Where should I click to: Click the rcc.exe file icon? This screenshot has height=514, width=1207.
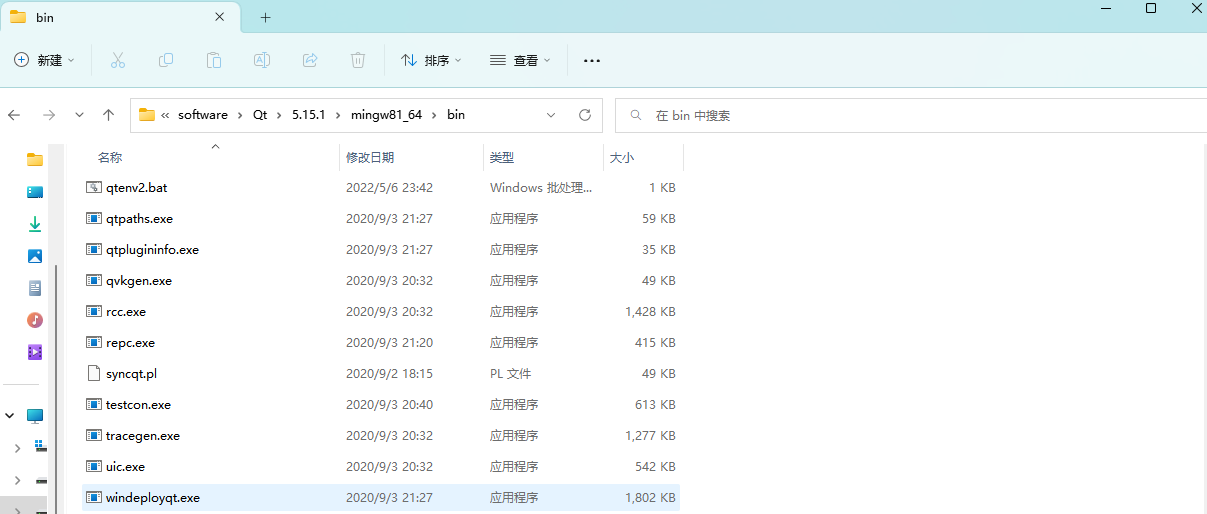[94, 311]
